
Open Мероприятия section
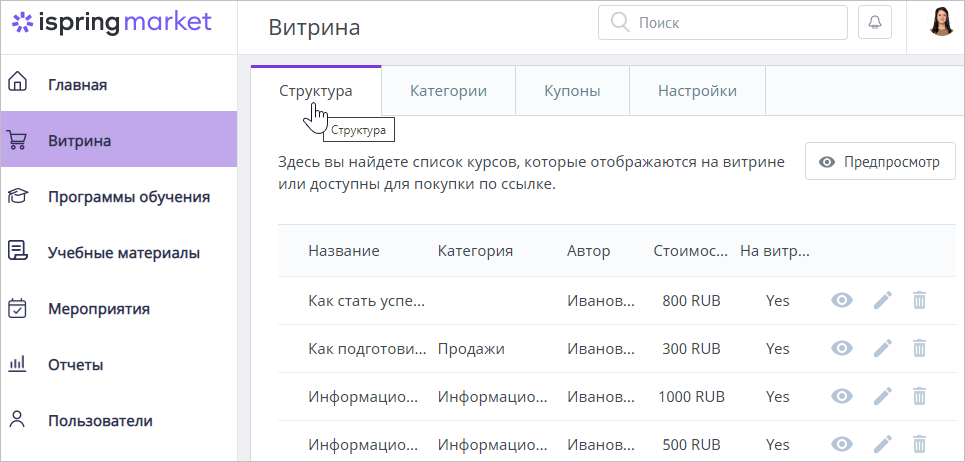pyautogui.click(x=99, y=309)
